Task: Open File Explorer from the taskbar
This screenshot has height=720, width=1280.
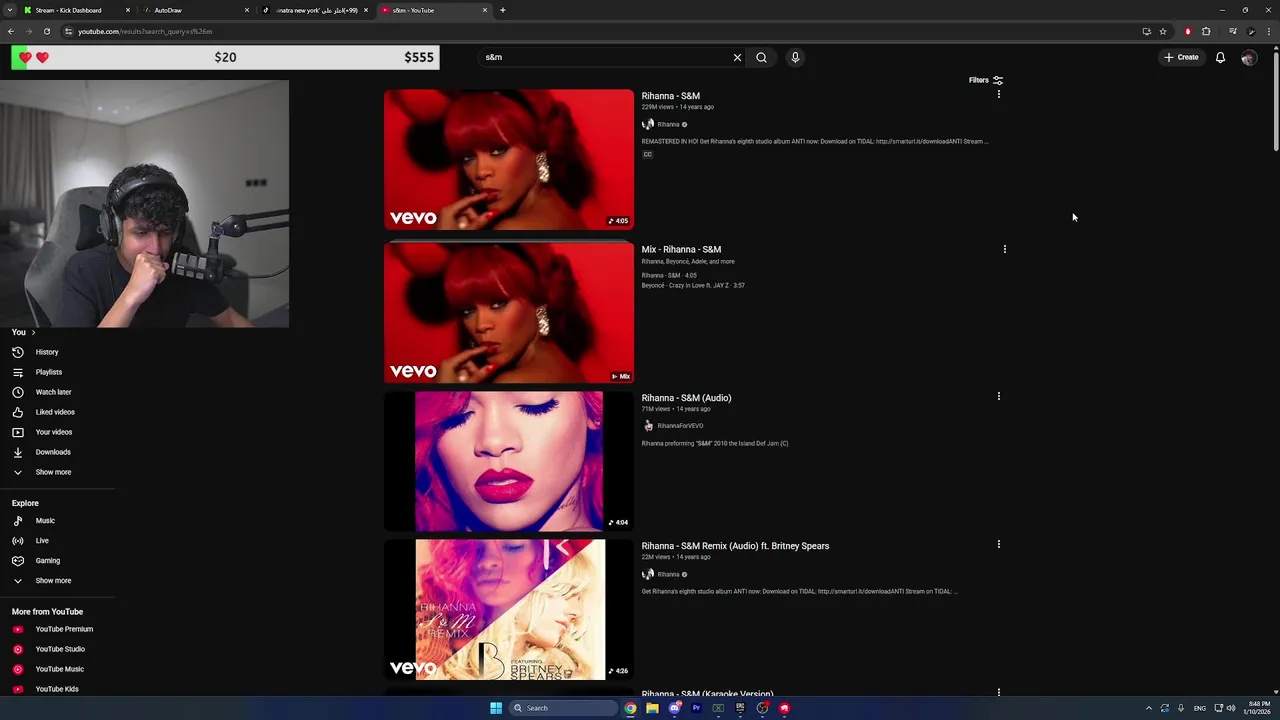Action: (652, 708)
